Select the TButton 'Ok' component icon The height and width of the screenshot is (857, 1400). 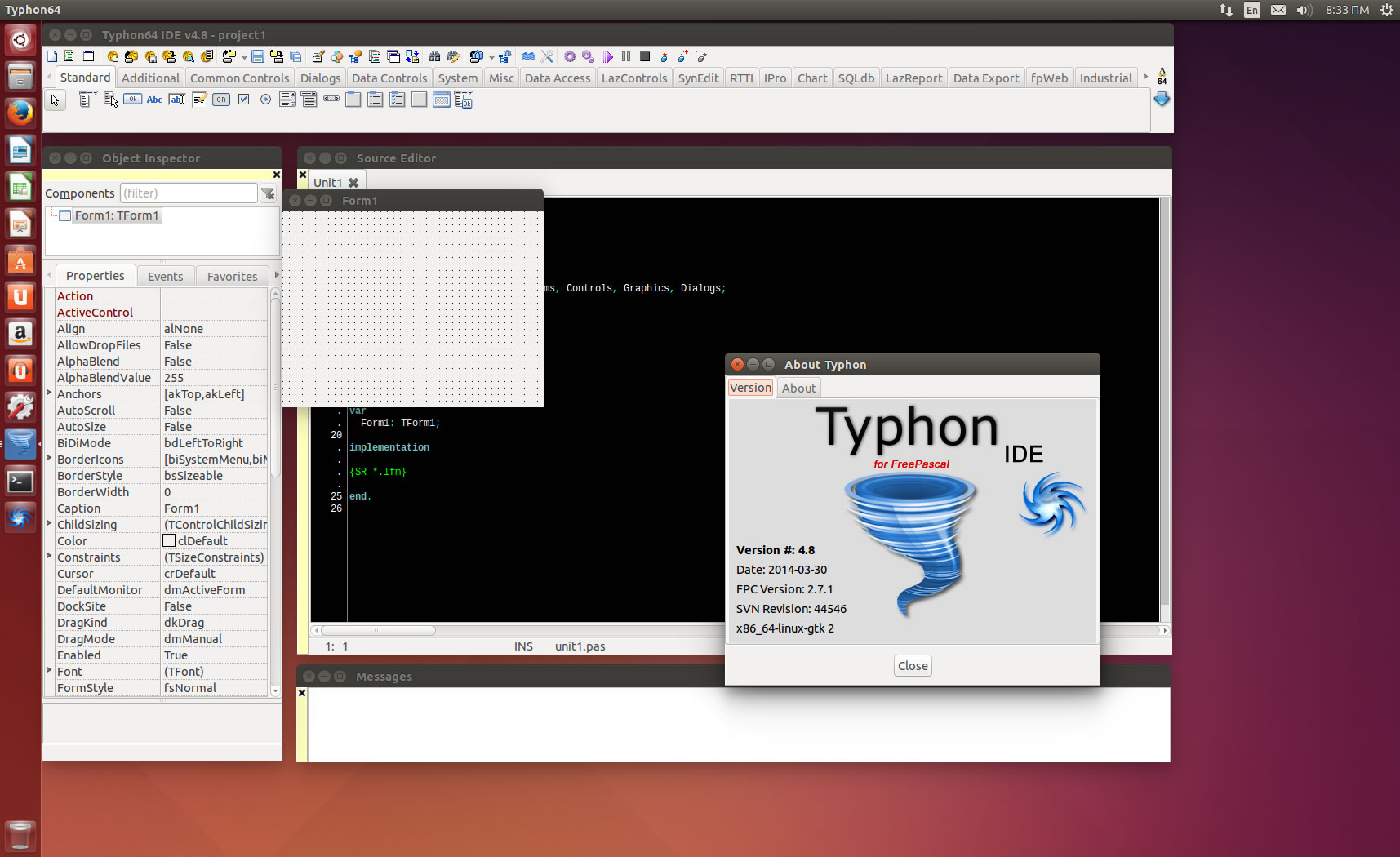click(132, 100)
